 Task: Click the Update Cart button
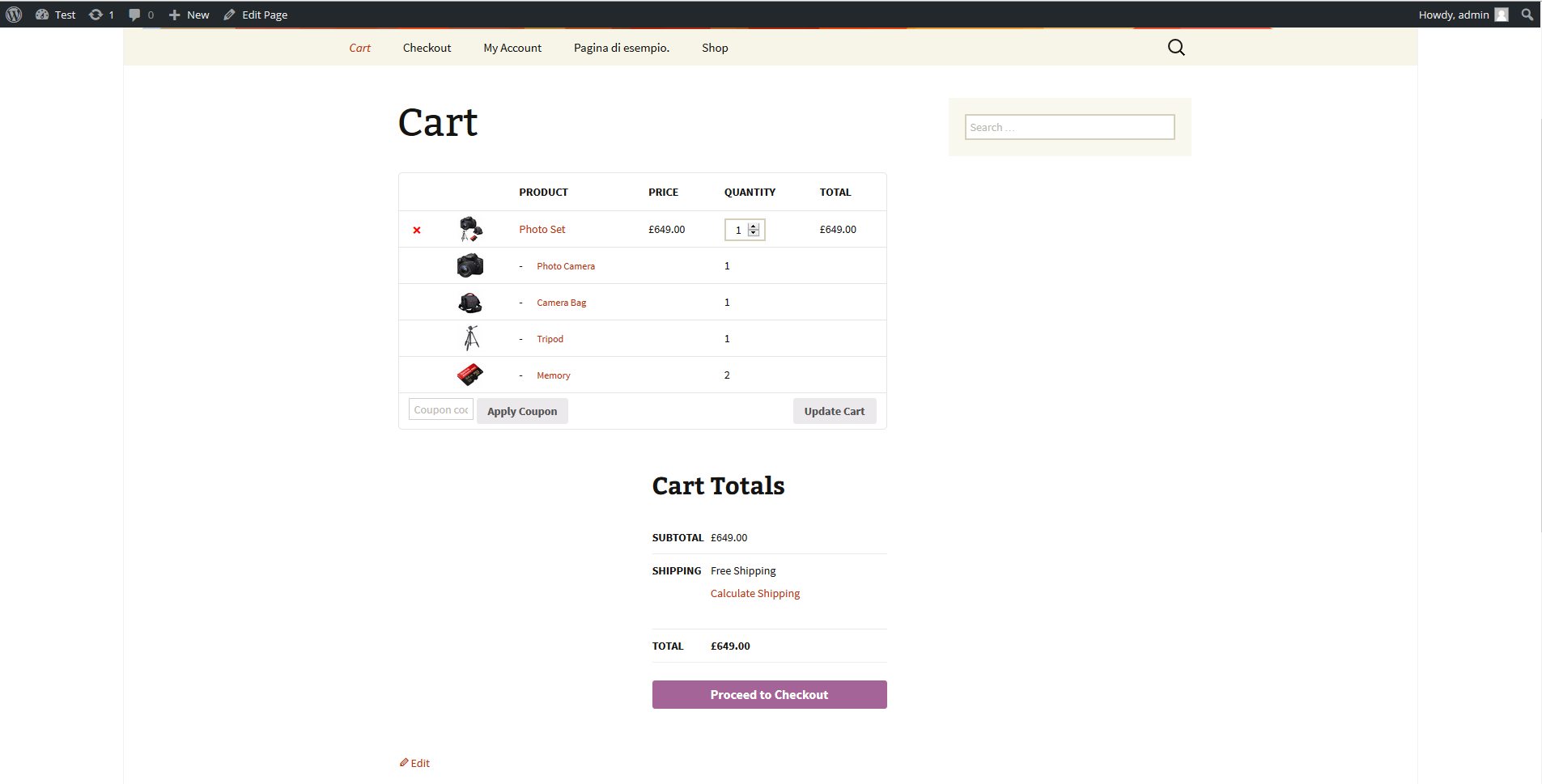point(834,411)
